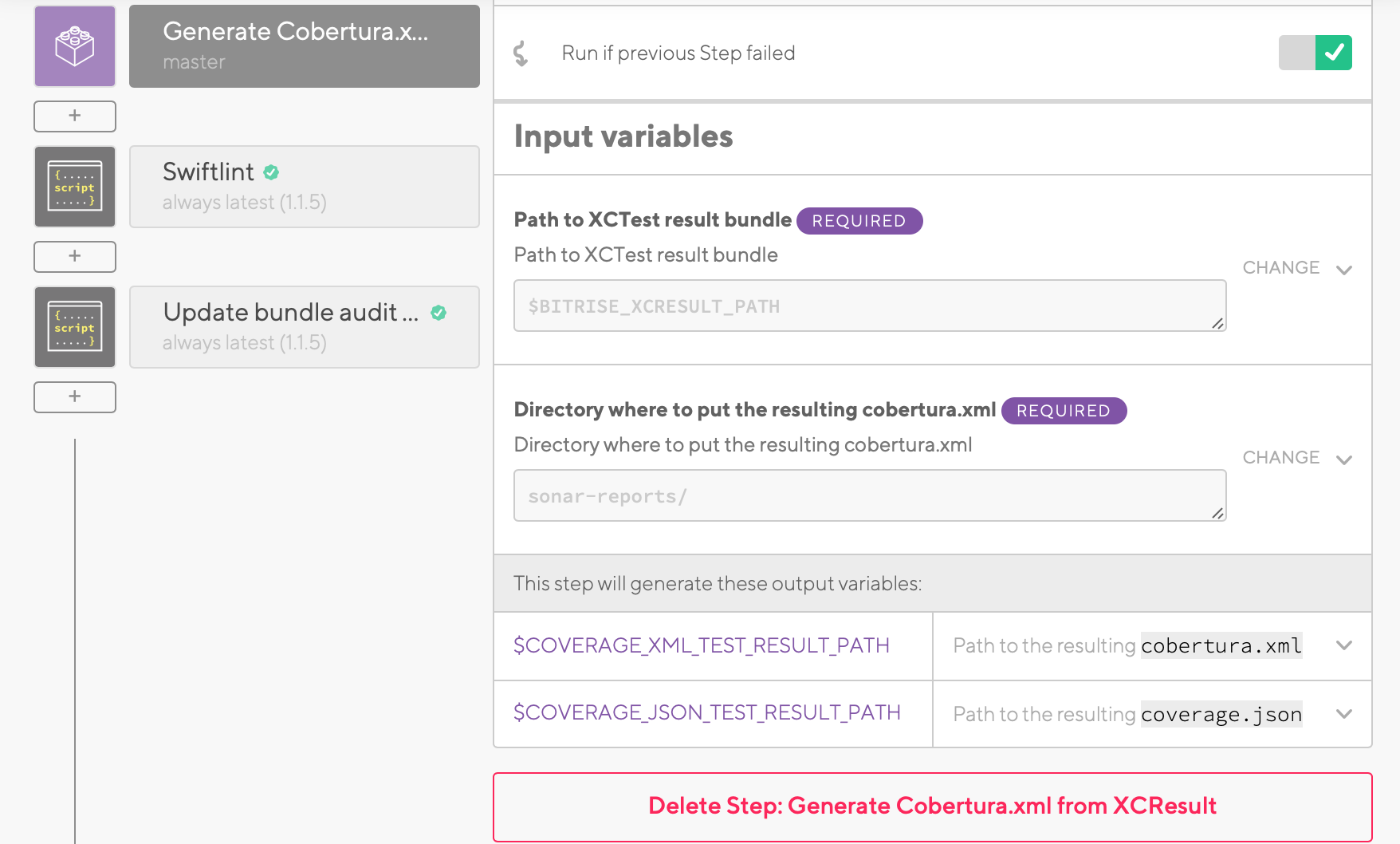Click the purple Generate Cobertura step icon
1400x844 pixels.
point(75,46)
